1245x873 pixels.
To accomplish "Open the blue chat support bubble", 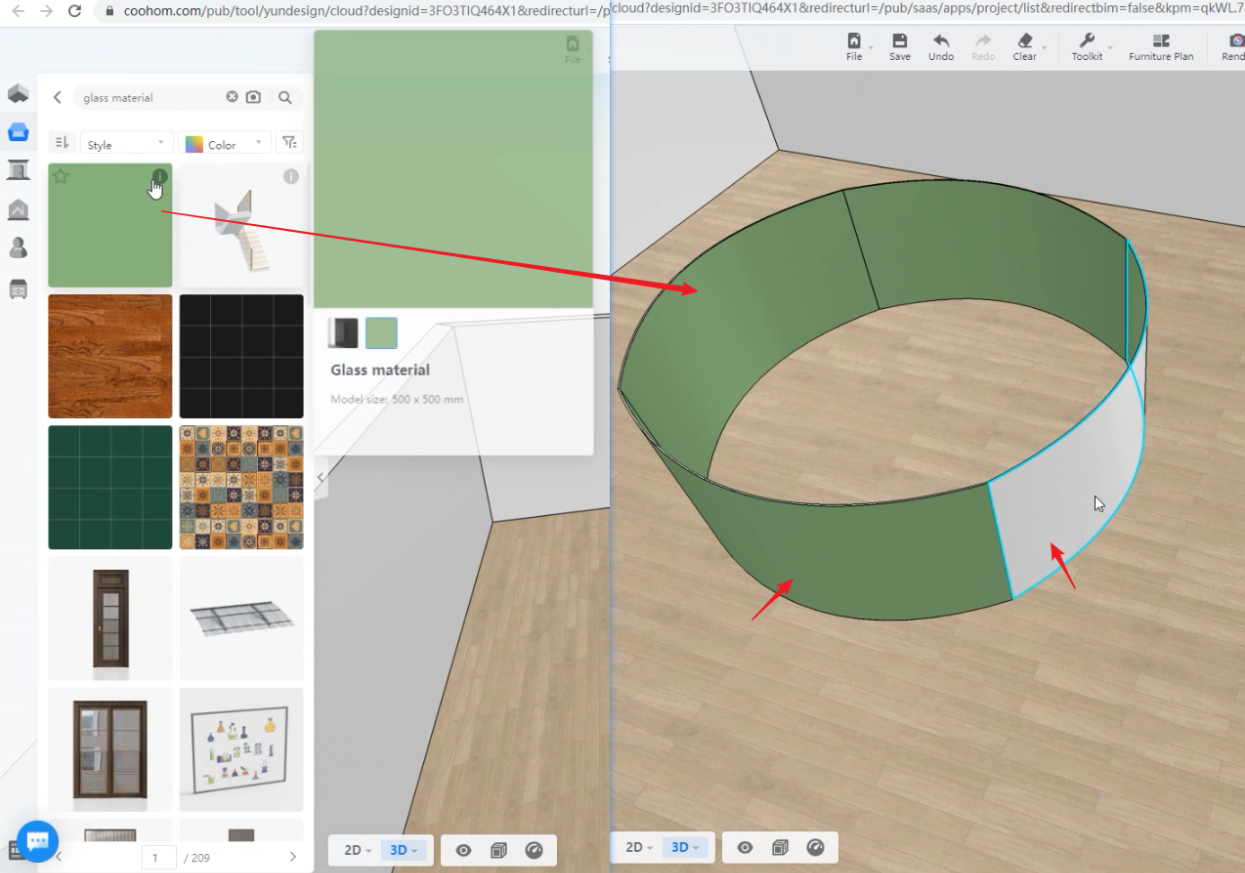I will [37, 841].
